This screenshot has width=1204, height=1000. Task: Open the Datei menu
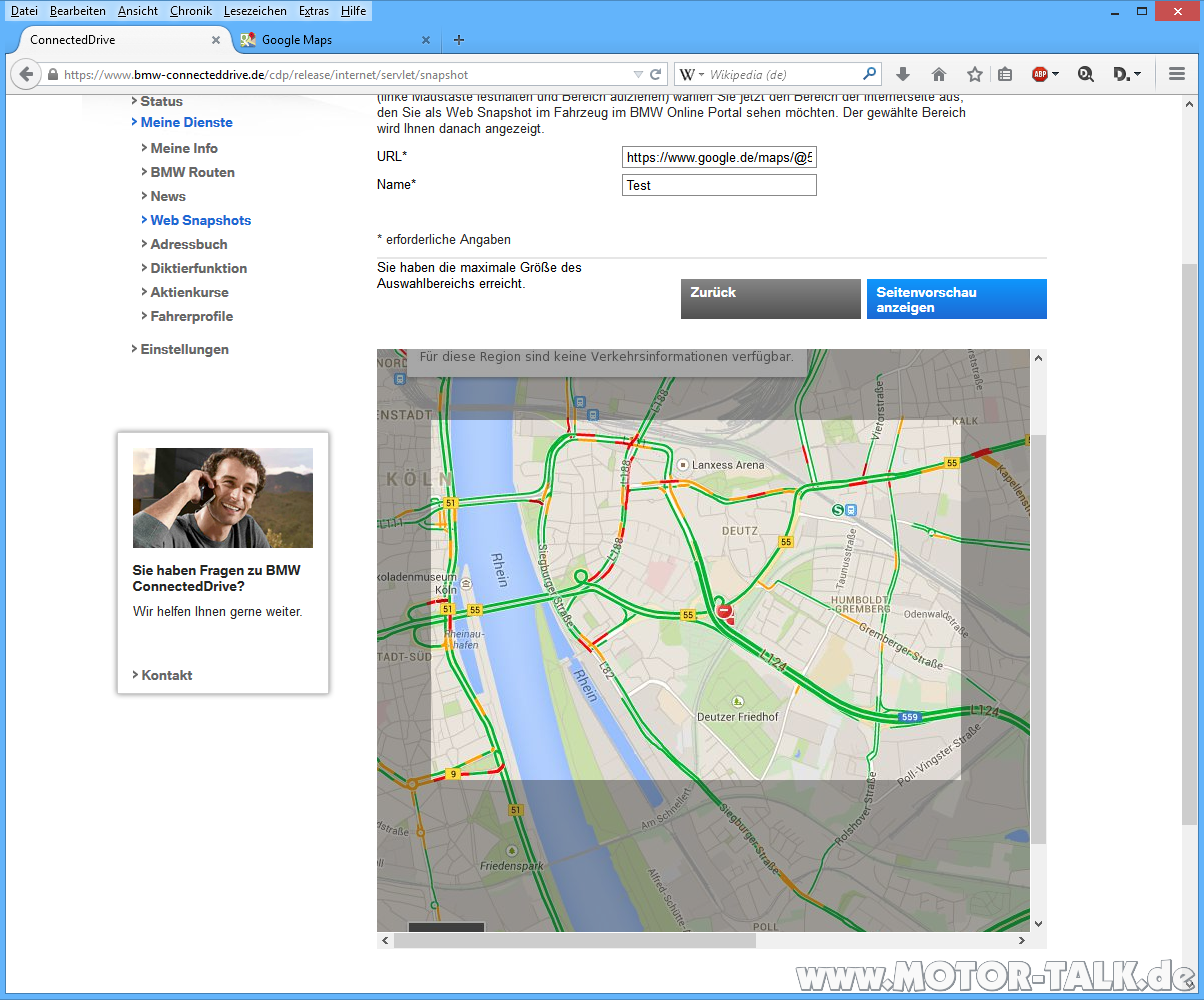click(x=25, y=11)
